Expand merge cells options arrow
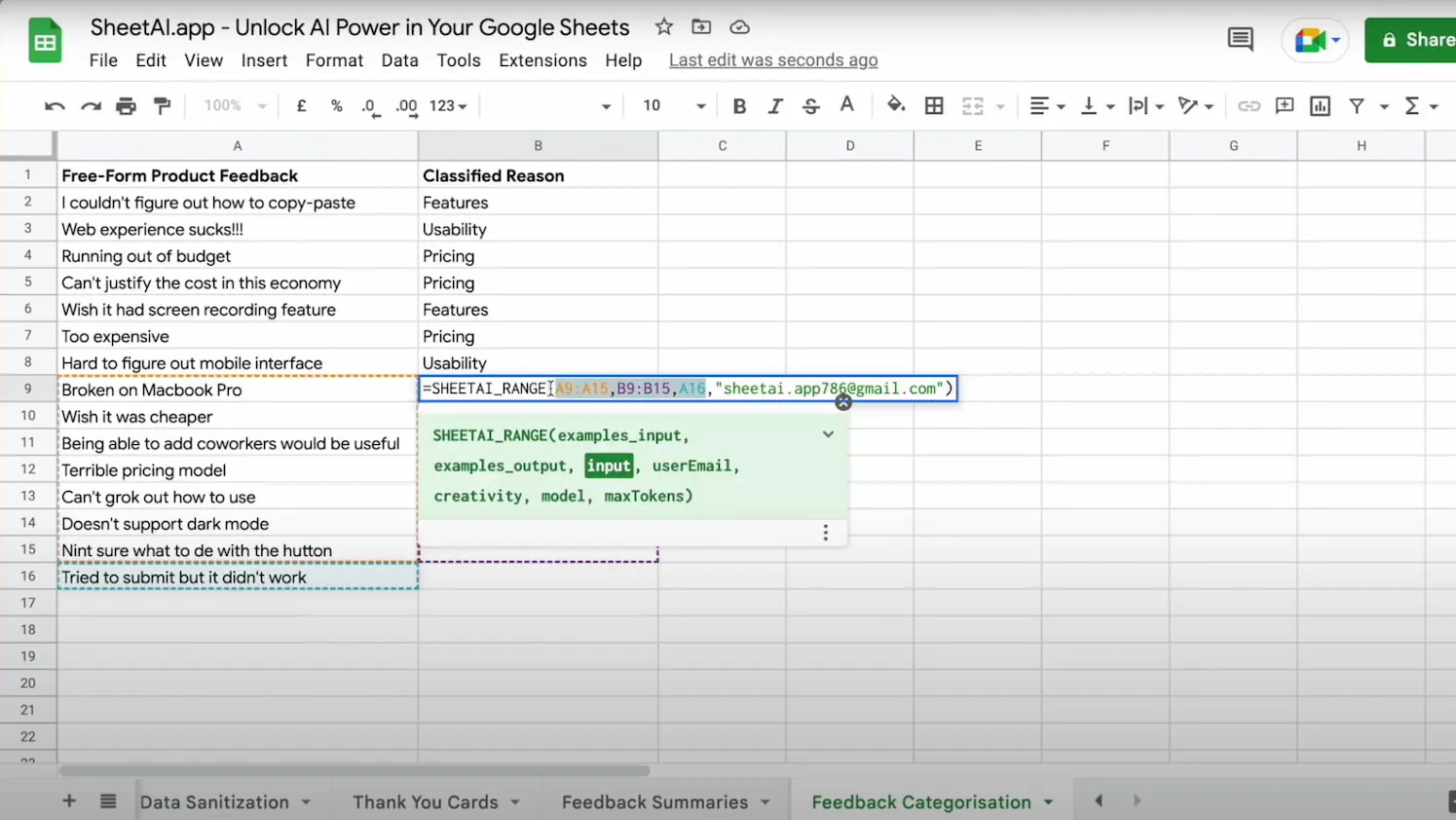The width and height of the screenshot is (1456, 820). pyautogui.click(x=1000, y=106)
